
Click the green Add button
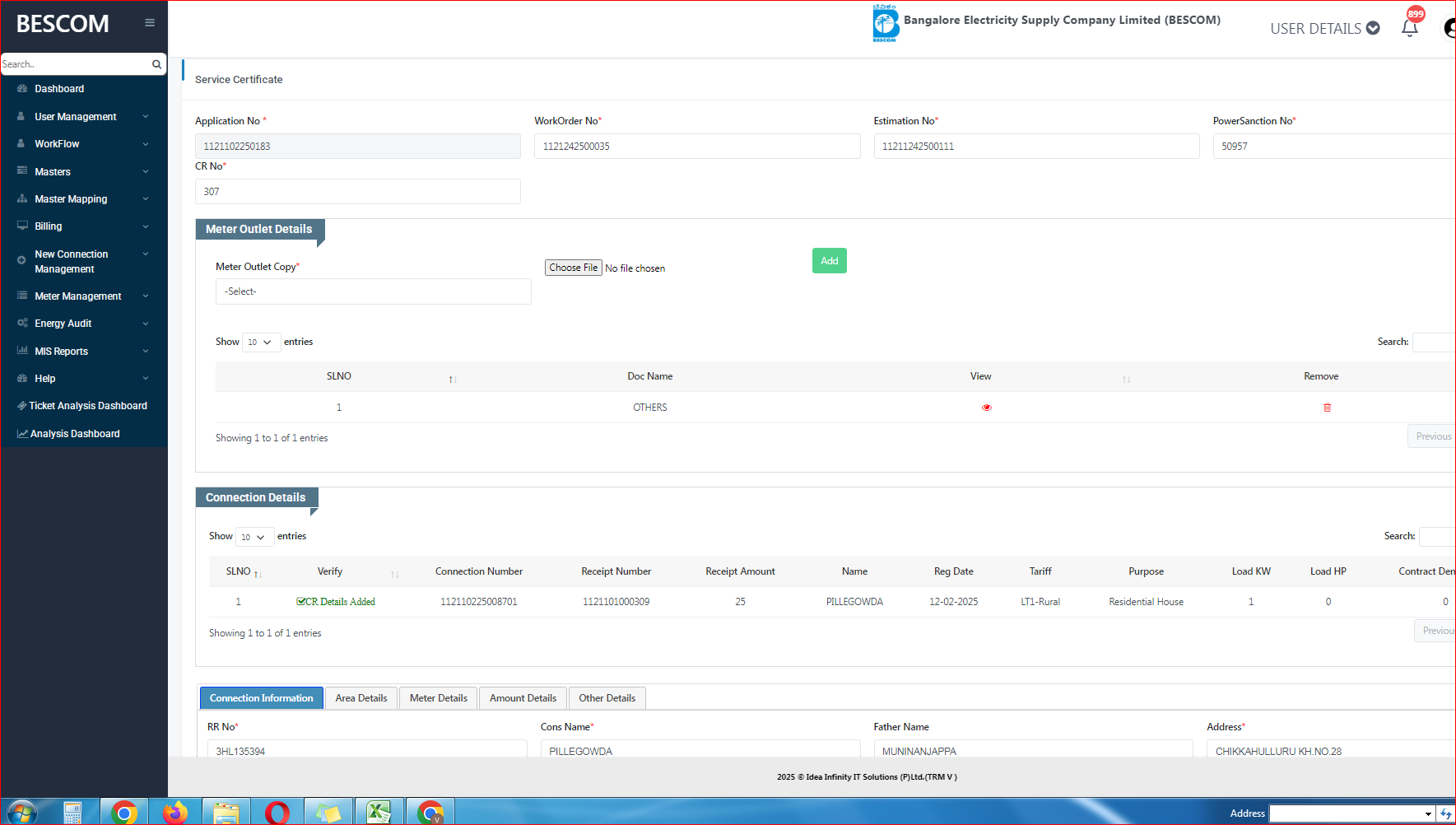830,261
